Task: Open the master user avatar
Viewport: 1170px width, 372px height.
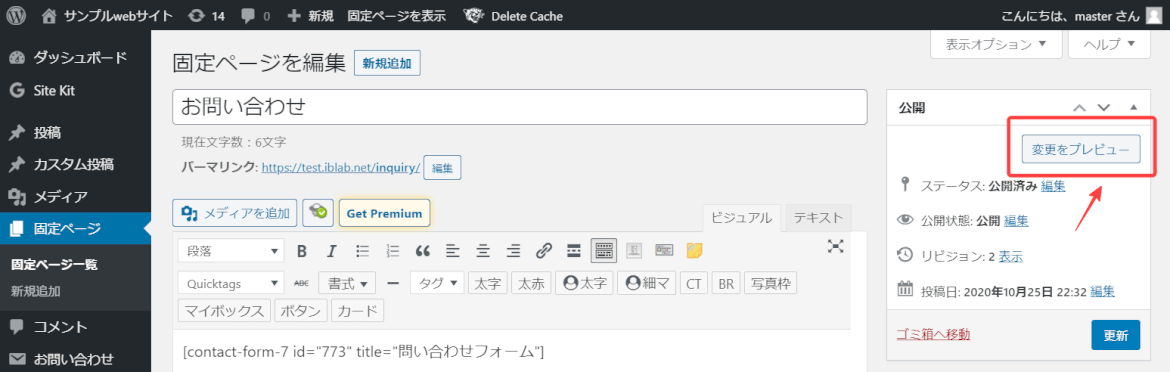Action: coord(1154,15)
